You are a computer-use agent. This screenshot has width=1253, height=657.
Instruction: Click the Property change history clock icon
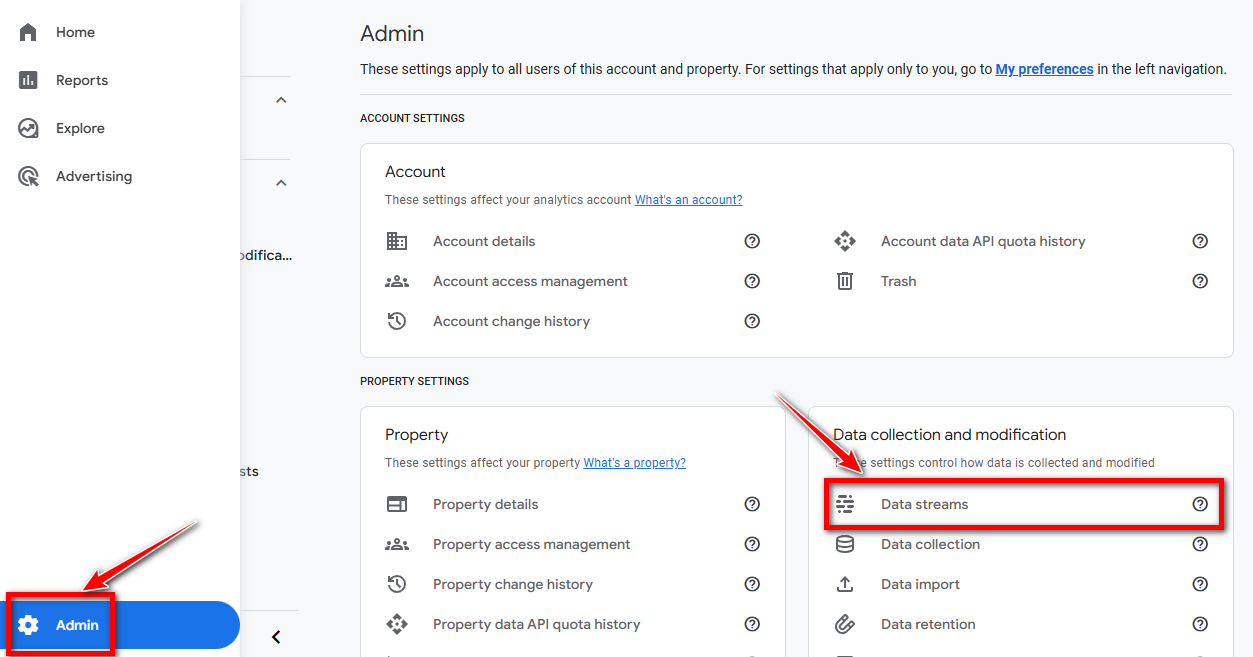pos(397,584)
